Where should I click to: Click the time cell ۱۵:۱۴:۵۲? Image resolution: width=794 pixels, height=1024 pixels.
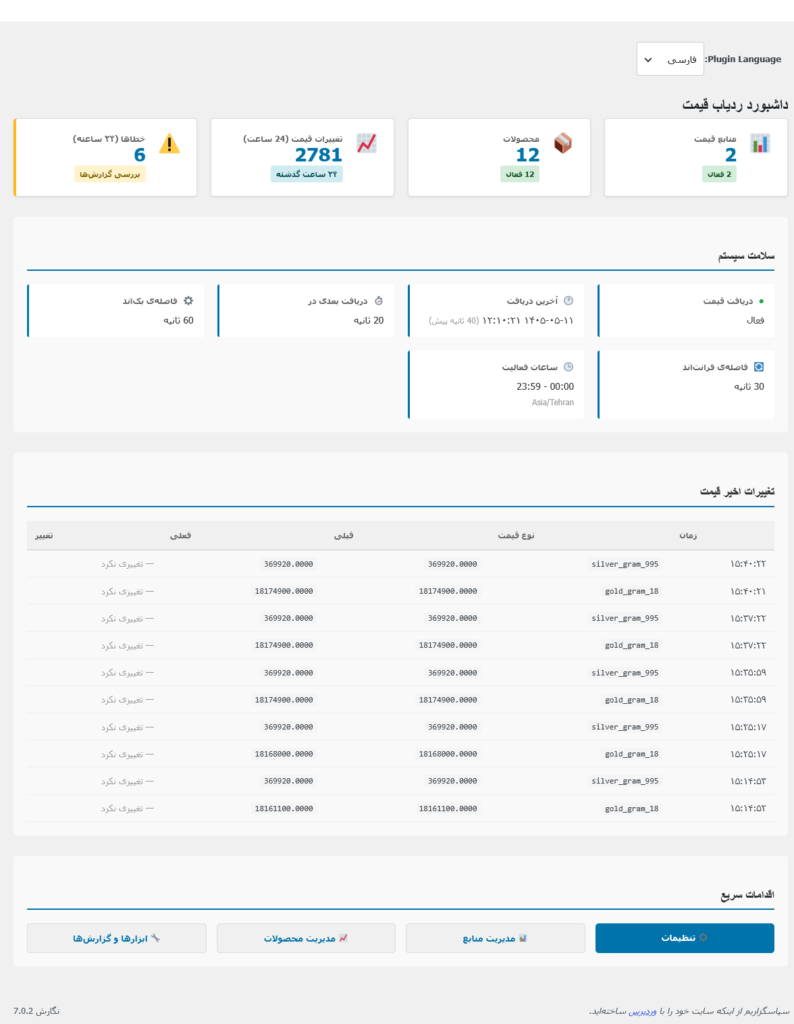tap(748, 808)
